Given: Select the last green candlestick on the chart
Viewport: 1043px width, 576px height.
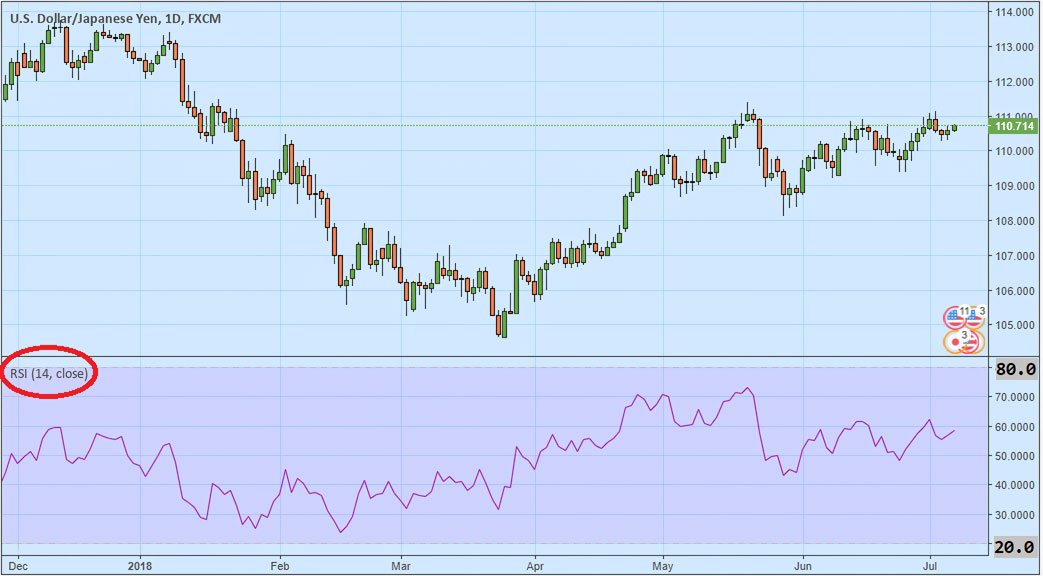Looking at the screenshot, I should pyautogui.click(x=955, y=128).
